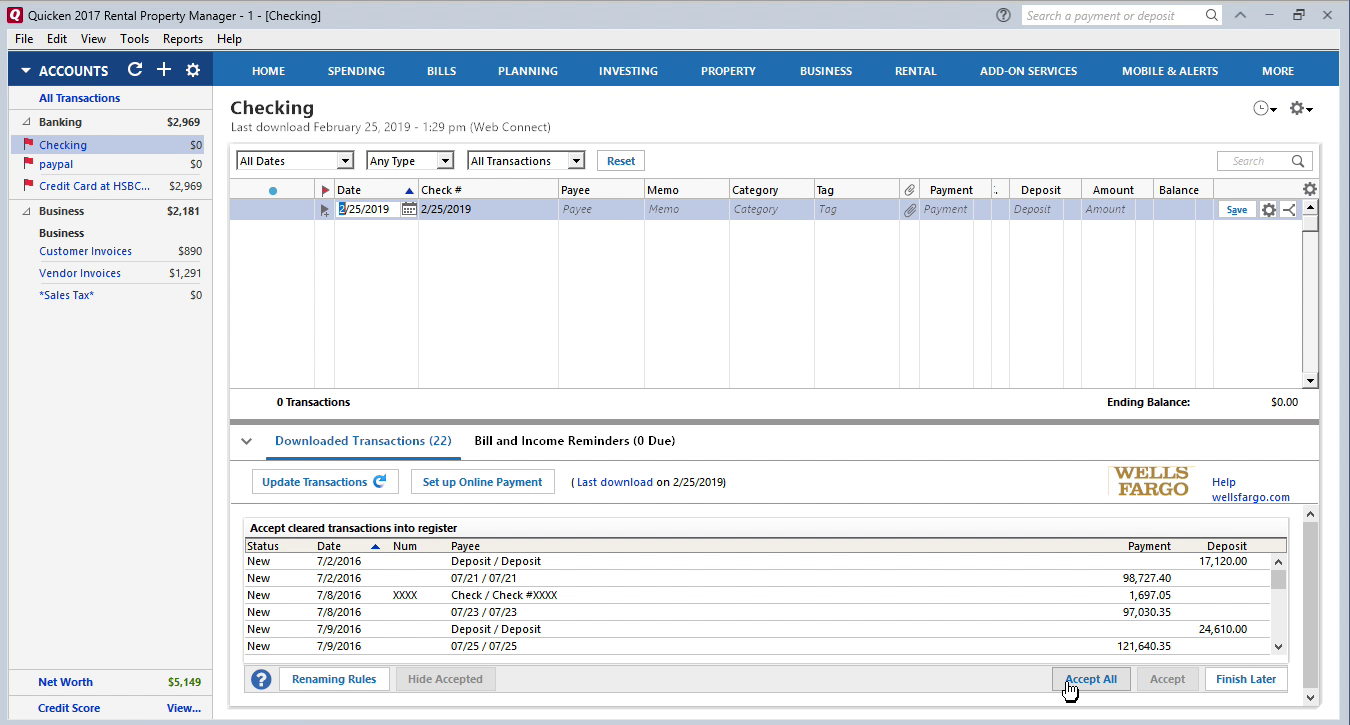
Task: Open Renaming Rules
Action: tap(334, 679)
